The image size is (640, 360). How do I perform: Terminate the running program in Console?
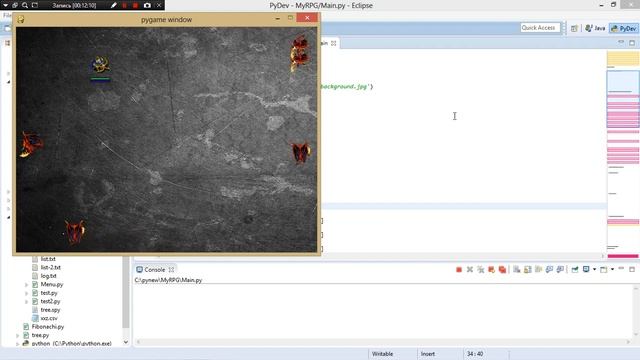pos(459,269)
